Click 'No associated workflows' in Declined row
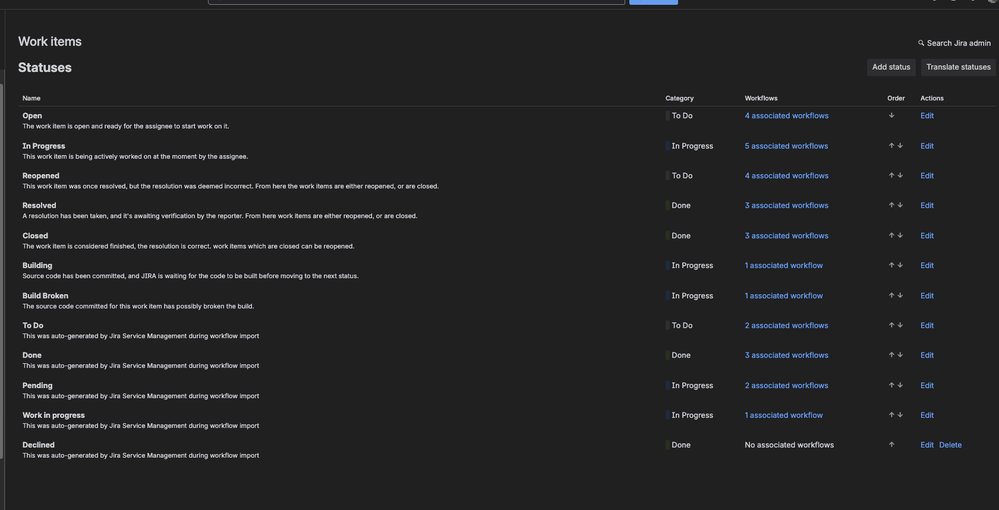The width and height of the screenshot is (999, 510). point(789,445)
